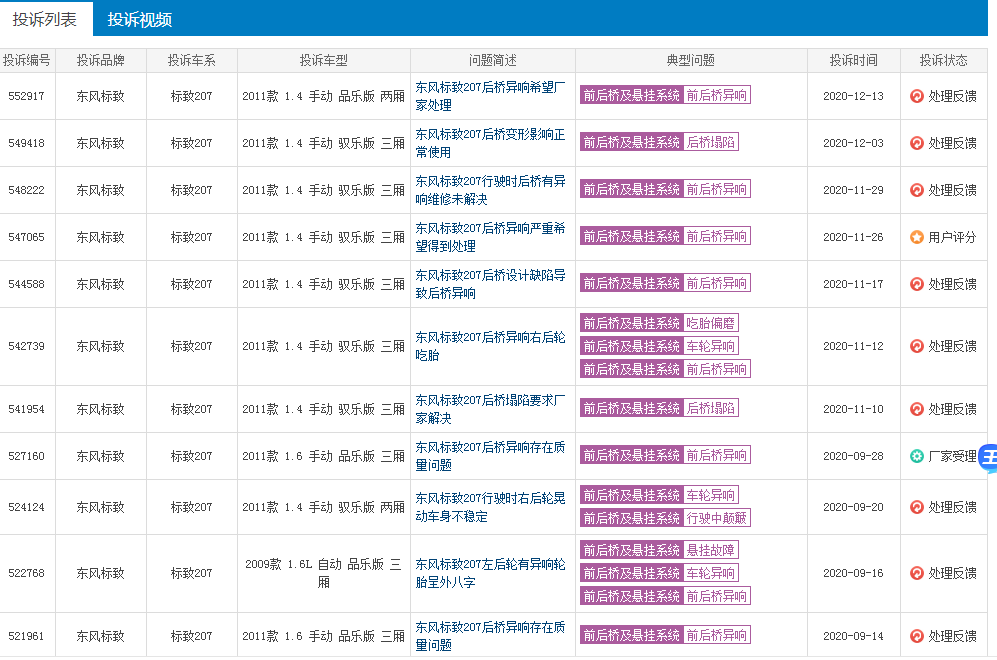Open complaint link 东风标致207后桥异响右后轮吃胎

click(490, 346)
